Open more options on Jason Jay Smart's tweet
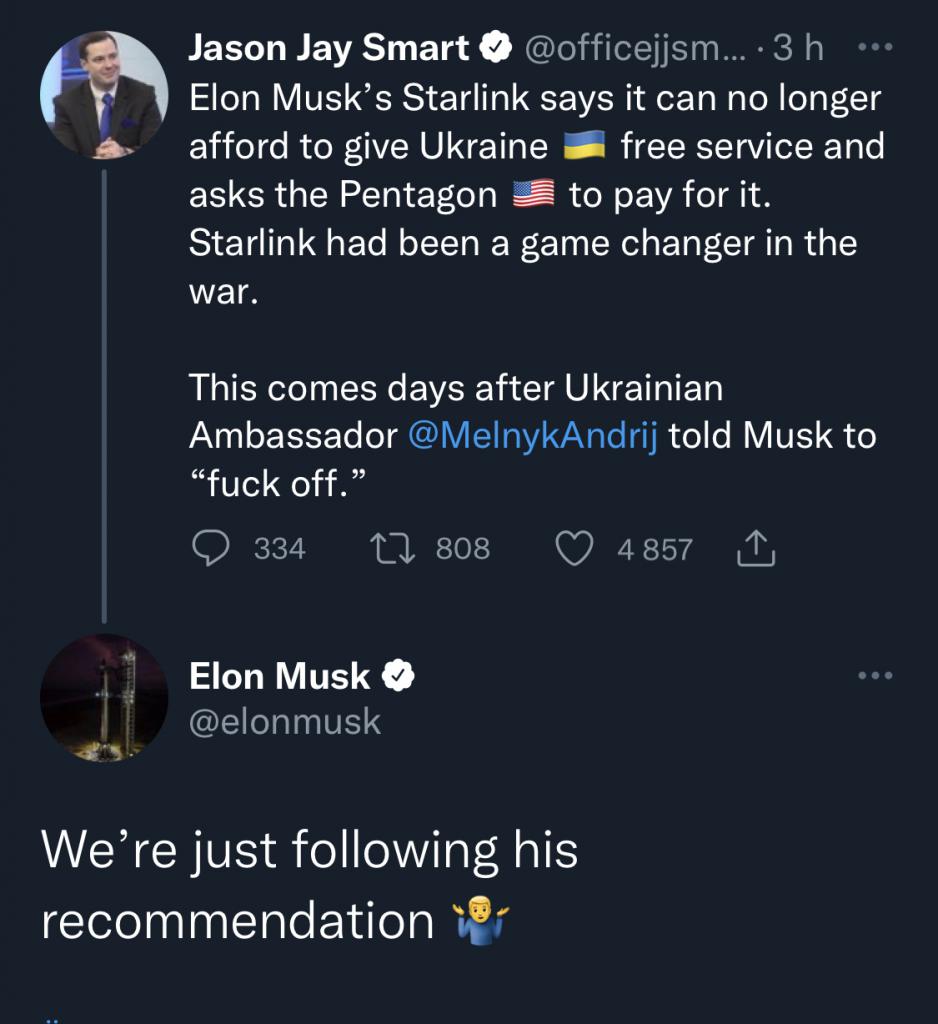This screenshot has width=938, height=1024. (x=874, y=46)
